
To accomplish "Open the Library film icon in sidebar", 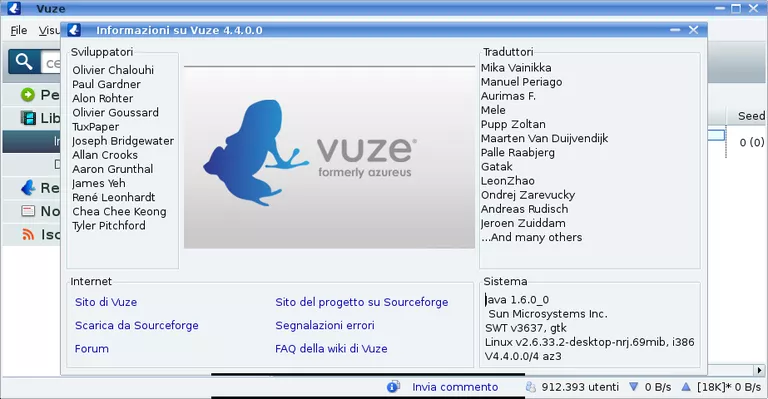I will point(28,118).
